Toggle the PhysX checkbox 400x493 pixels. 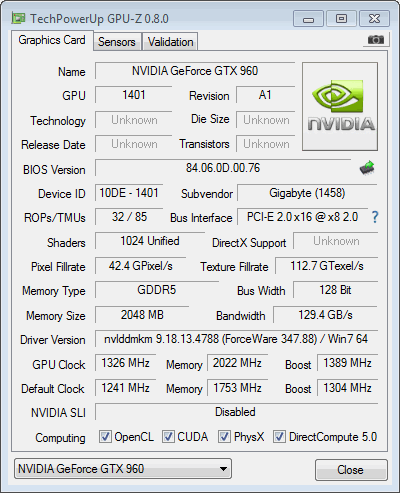tap(224, 437)
